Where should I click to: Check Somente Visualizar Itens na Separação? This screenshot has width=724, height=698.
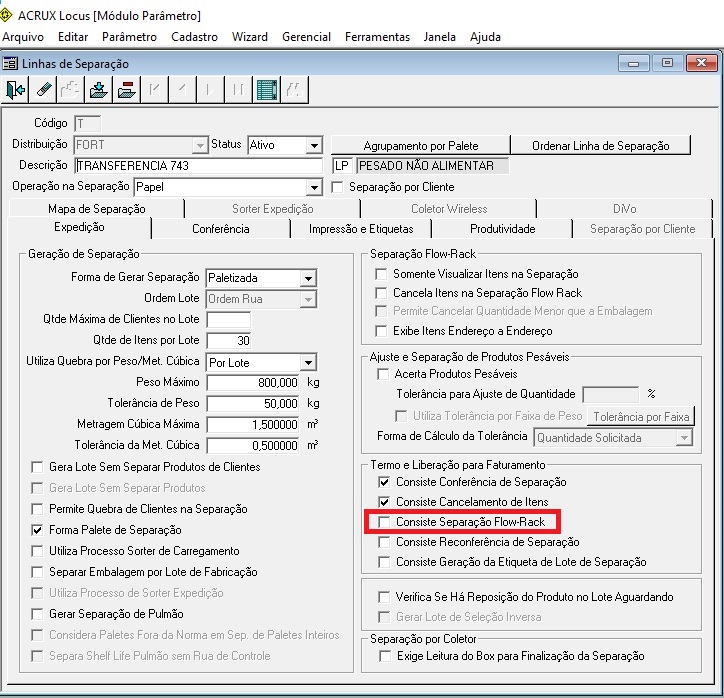(381, 274)
